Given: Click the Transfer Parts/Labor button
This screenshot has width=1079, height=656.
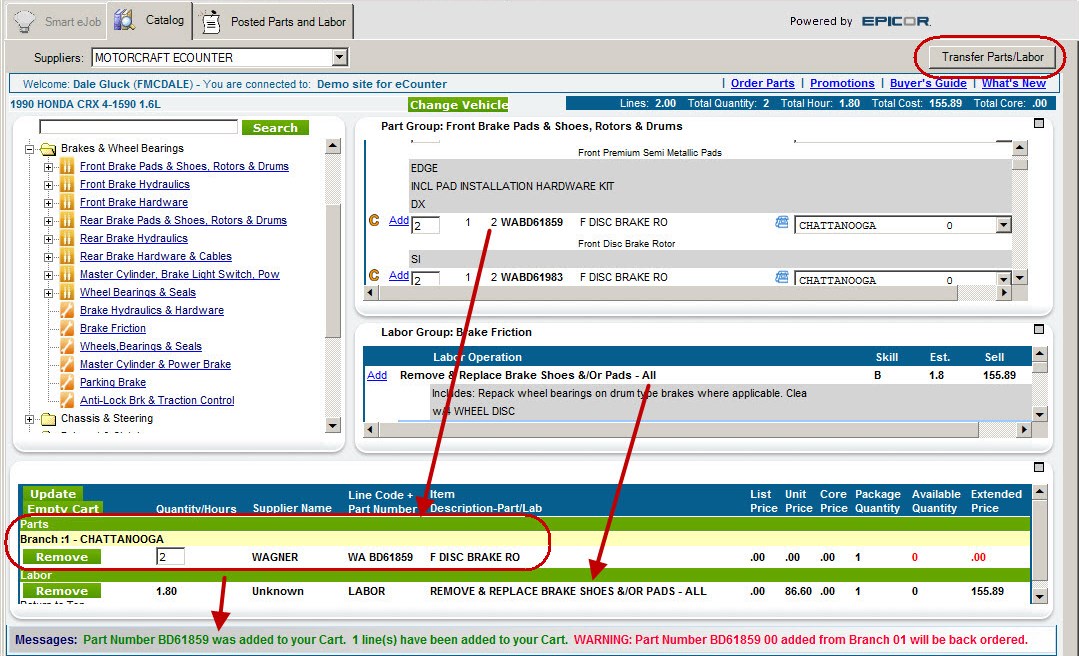Looking at the screenshot, I should [992, 57].
